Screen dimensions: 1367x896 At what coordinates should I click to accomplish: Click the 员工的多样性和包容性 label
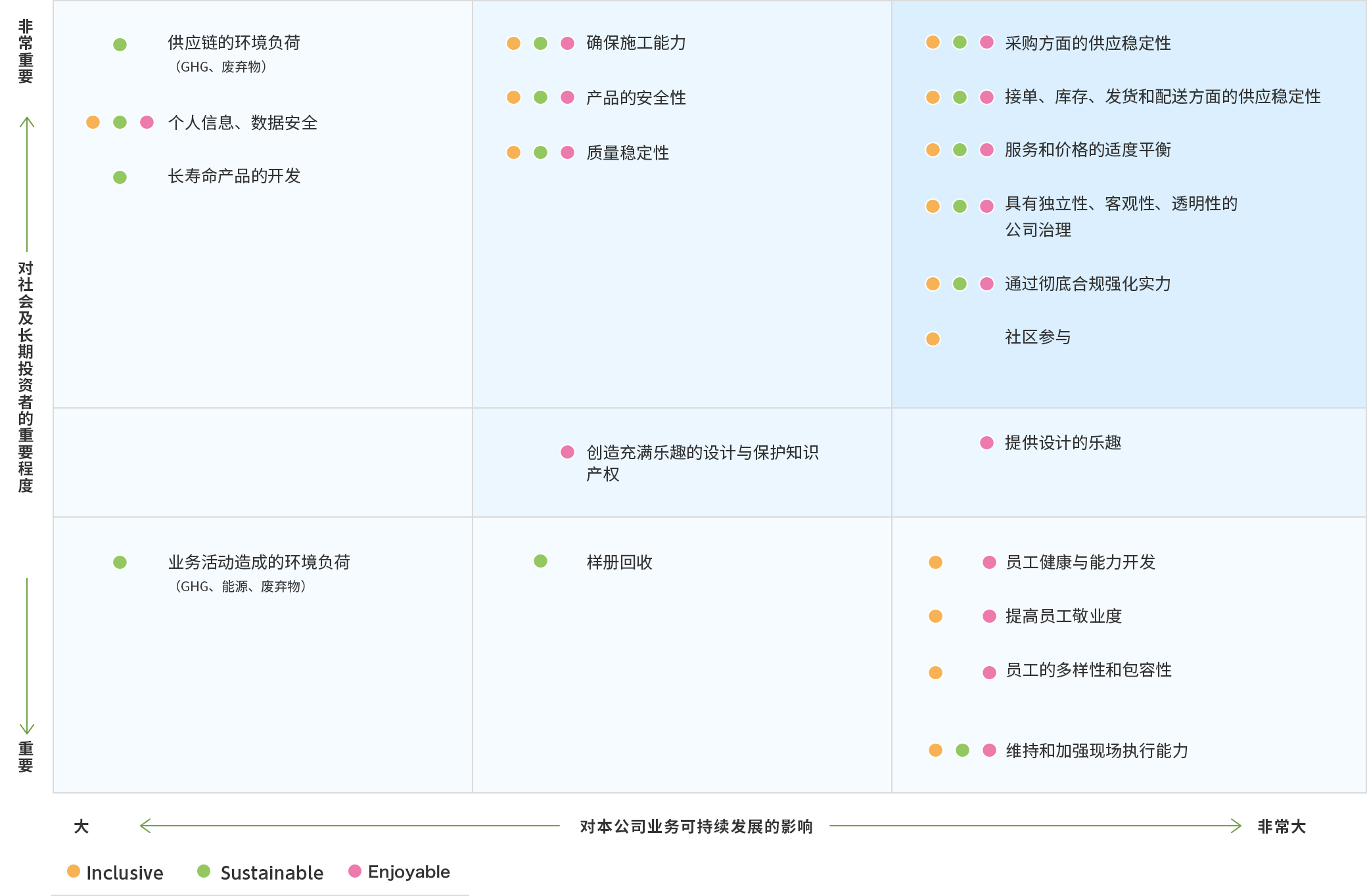pyautogui.click(x=1088, y=670)
